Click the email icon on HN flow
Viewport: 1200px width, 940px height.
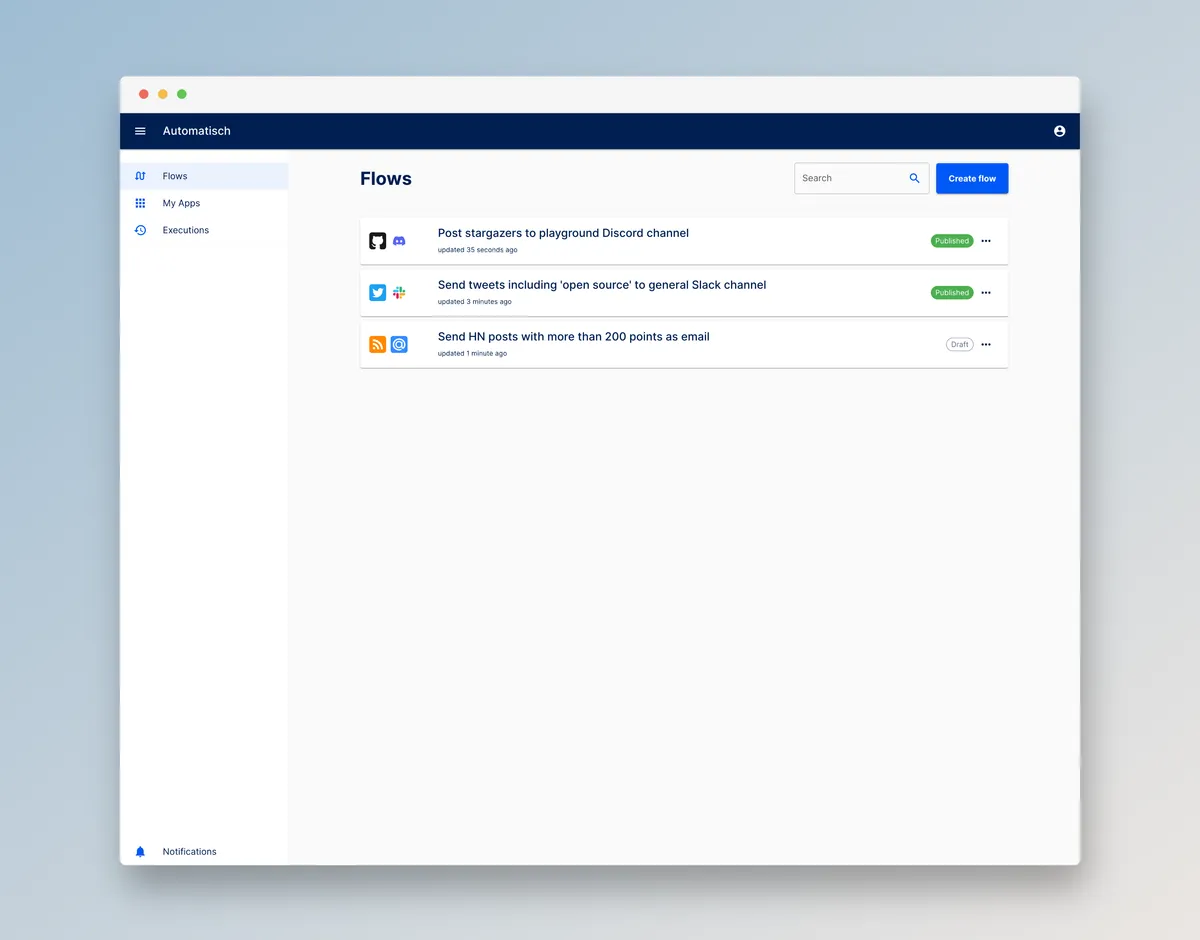[x=399, y=345]
